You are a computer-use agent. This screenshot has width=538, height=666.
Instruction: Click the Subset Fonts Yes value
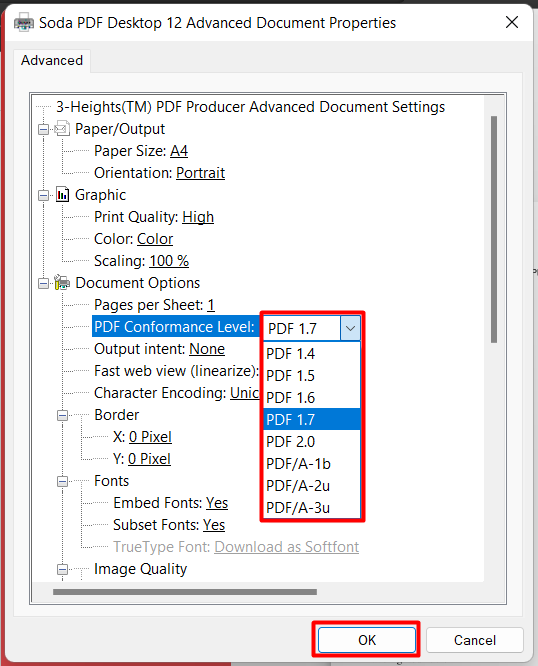214,525
